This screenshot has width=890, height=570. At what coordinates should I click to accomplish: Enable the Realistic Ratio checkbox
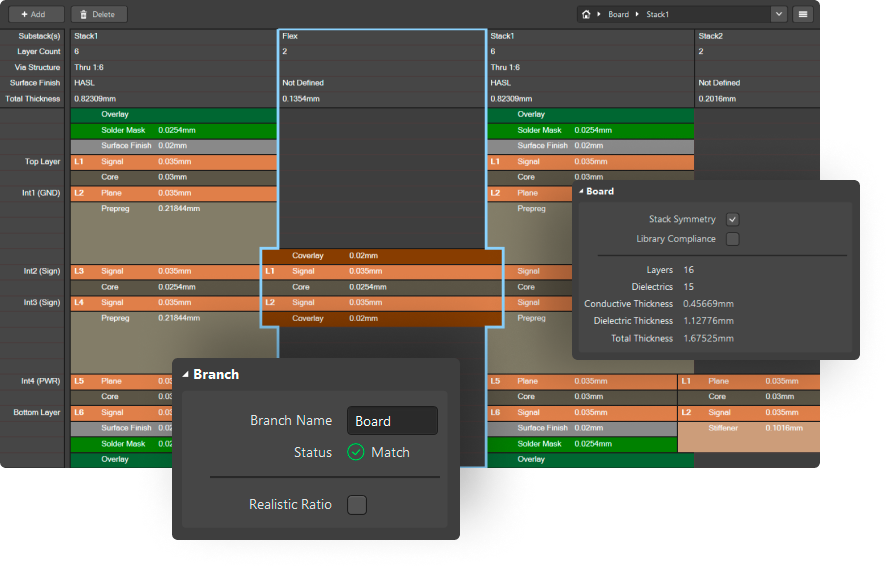tap(356, 505)
